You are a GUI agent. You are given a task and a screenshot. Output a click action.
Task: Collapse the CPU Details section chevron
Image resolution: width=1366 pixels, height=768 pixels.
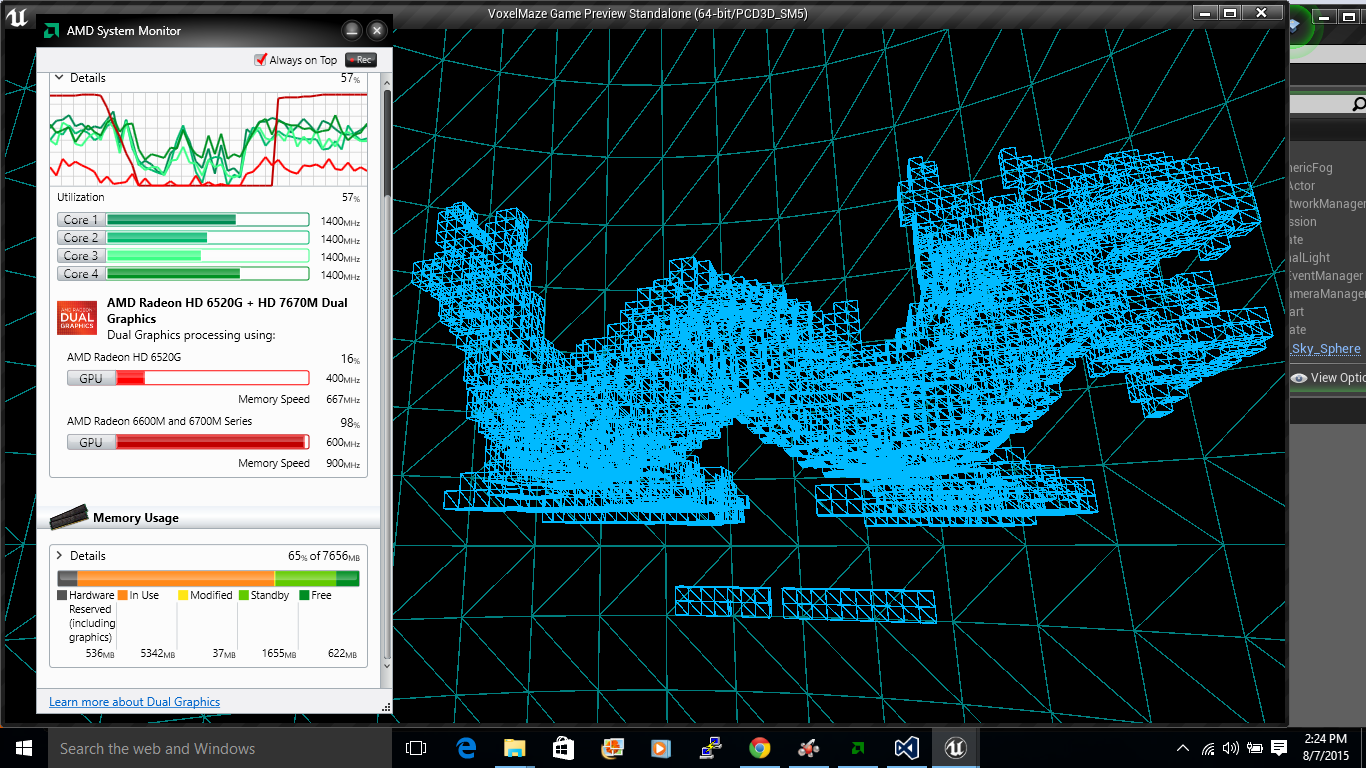(59, 77)
